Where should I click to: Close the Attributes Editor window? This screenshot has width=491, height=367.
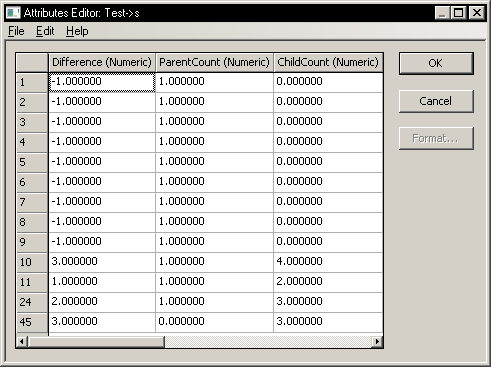tap(477, 13)
